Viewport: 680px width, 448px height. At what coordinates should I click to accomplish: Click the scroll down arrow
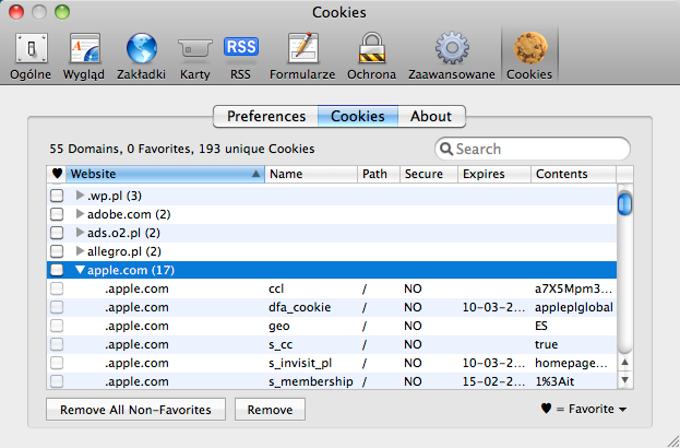click(x=625, y=380)
